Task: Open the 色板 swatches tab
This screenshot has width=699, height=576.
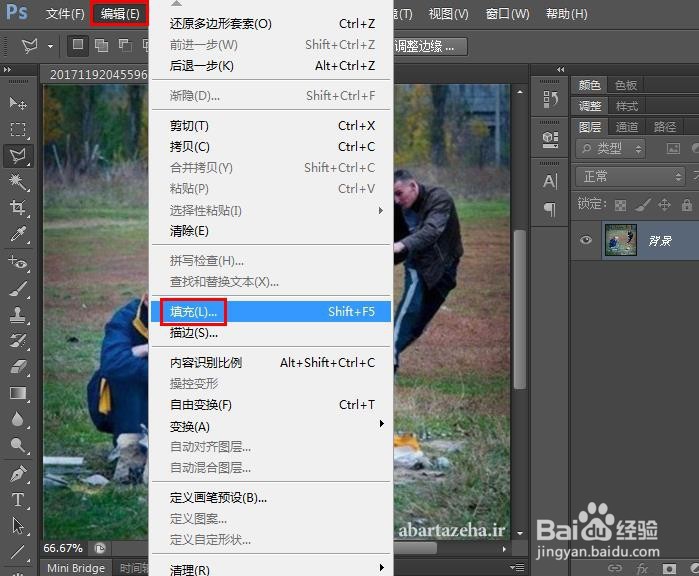Action: click(626, 85)
